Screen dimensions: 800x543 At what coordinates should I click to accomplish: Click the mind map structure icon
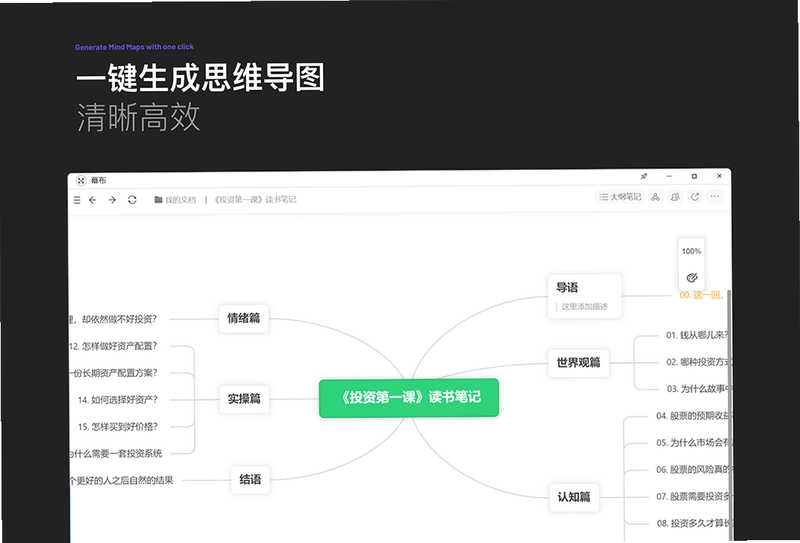[656, 196]
